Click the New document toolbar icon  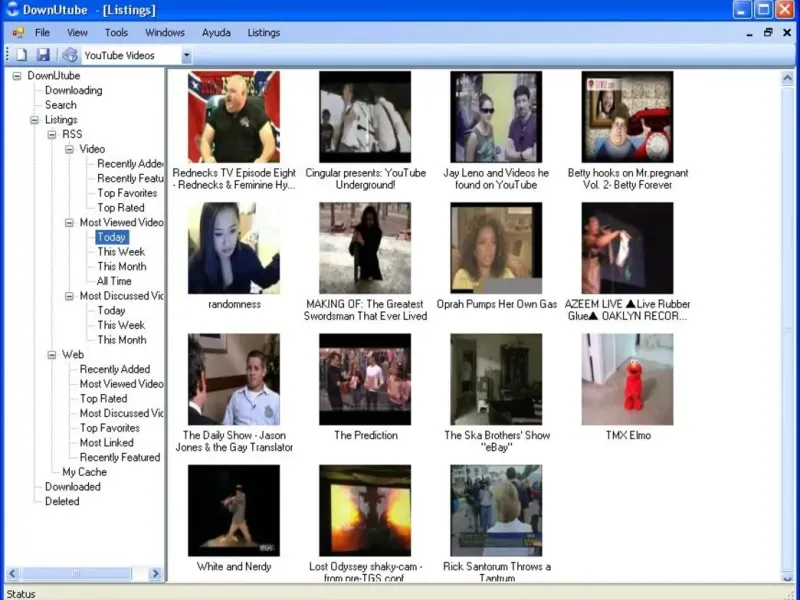[x=21, y=55]
